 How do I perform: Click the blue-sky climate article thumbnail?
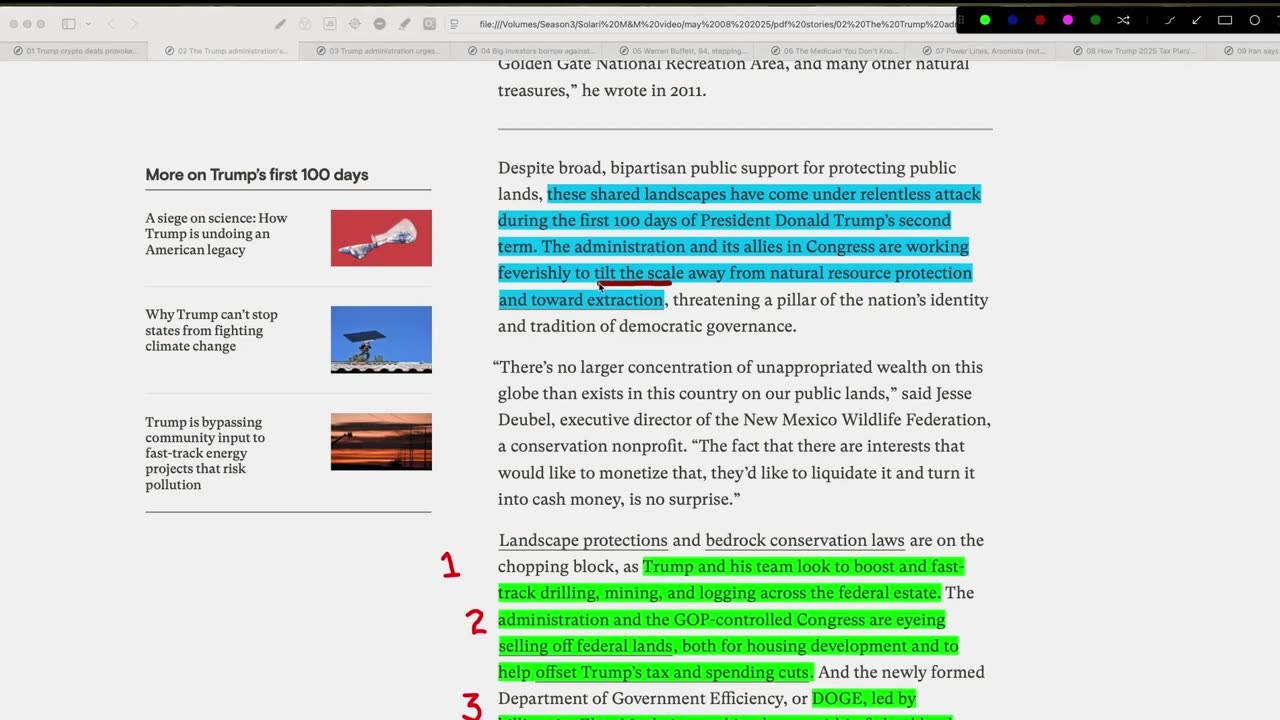(381, 340)
